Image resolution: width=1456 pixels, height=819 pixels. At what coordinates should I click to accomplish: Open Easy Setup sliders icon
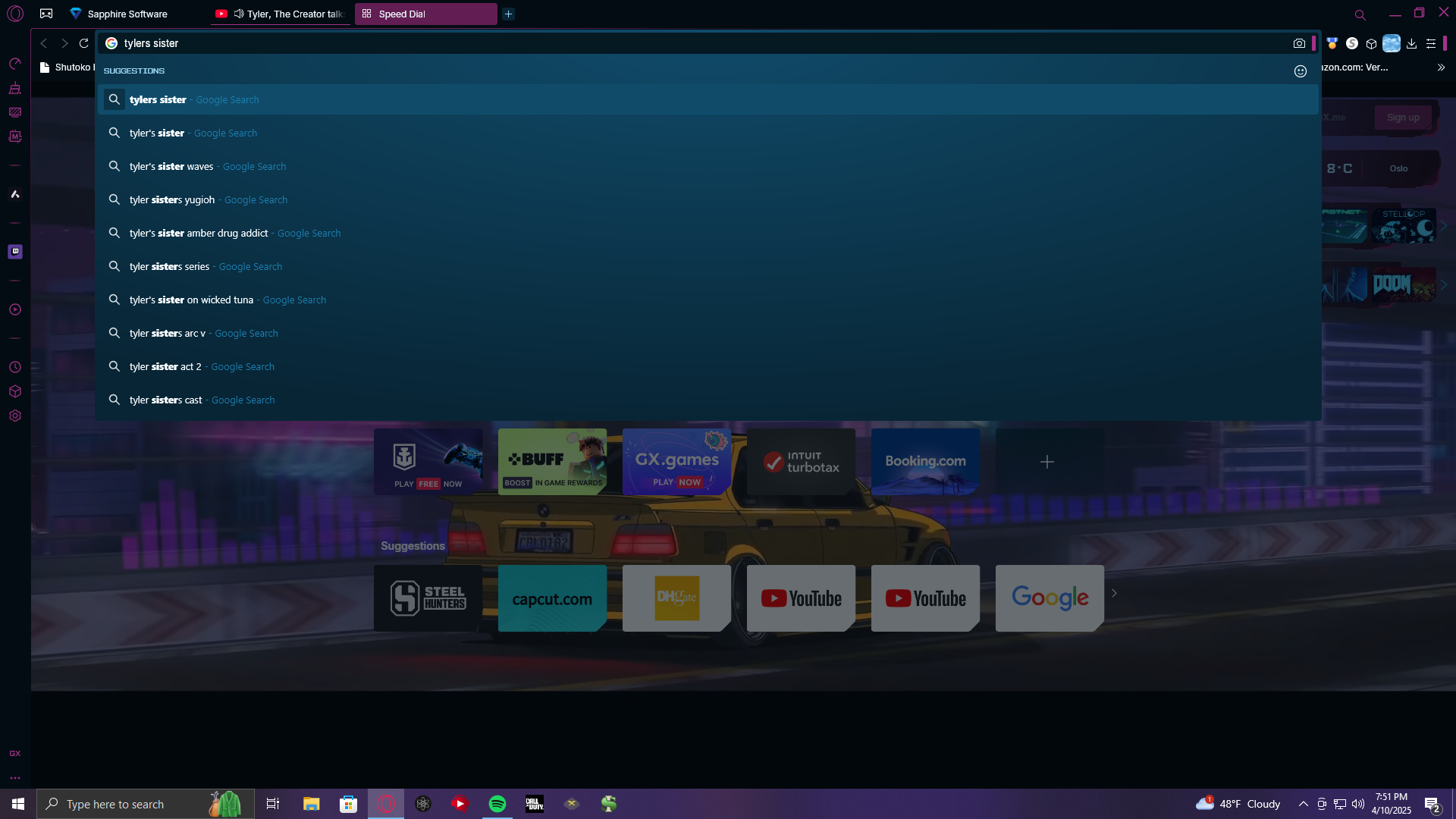click(x=1431, y=44)
